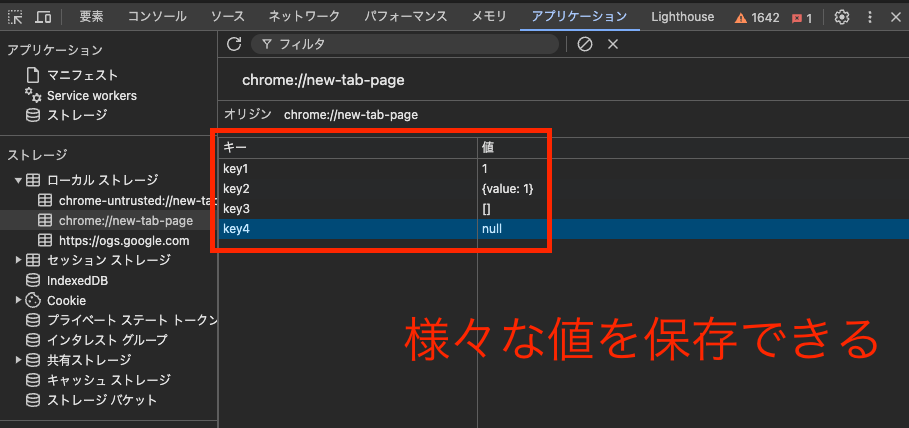Clear all storage entries icon

pyautogui.click(x=585, y=44)
